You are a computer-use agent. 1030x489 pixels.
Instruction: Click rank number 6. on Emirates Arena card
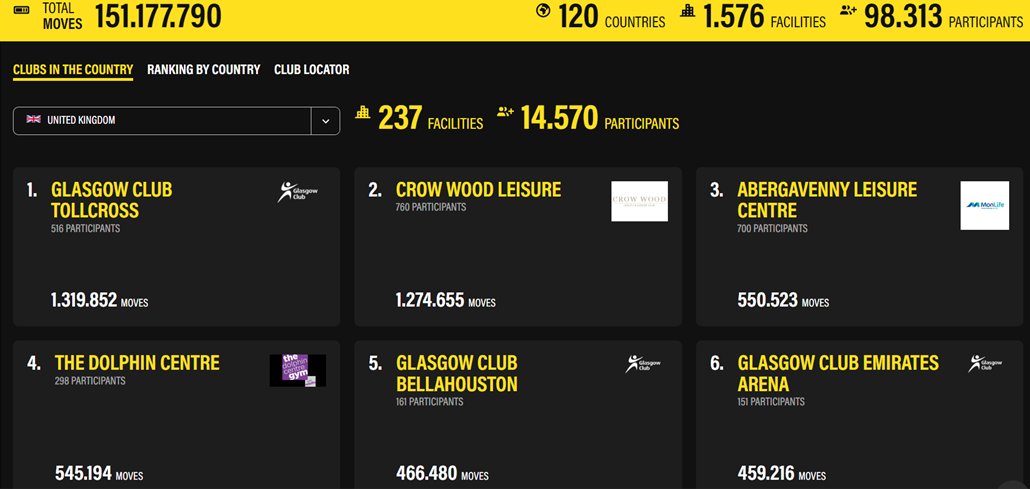click(x=717, y=363)
